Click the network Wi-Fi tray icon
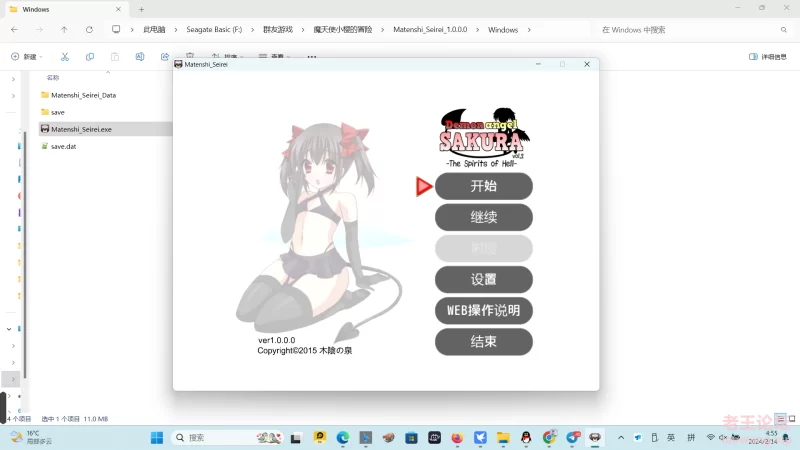 tap(711, 438)
